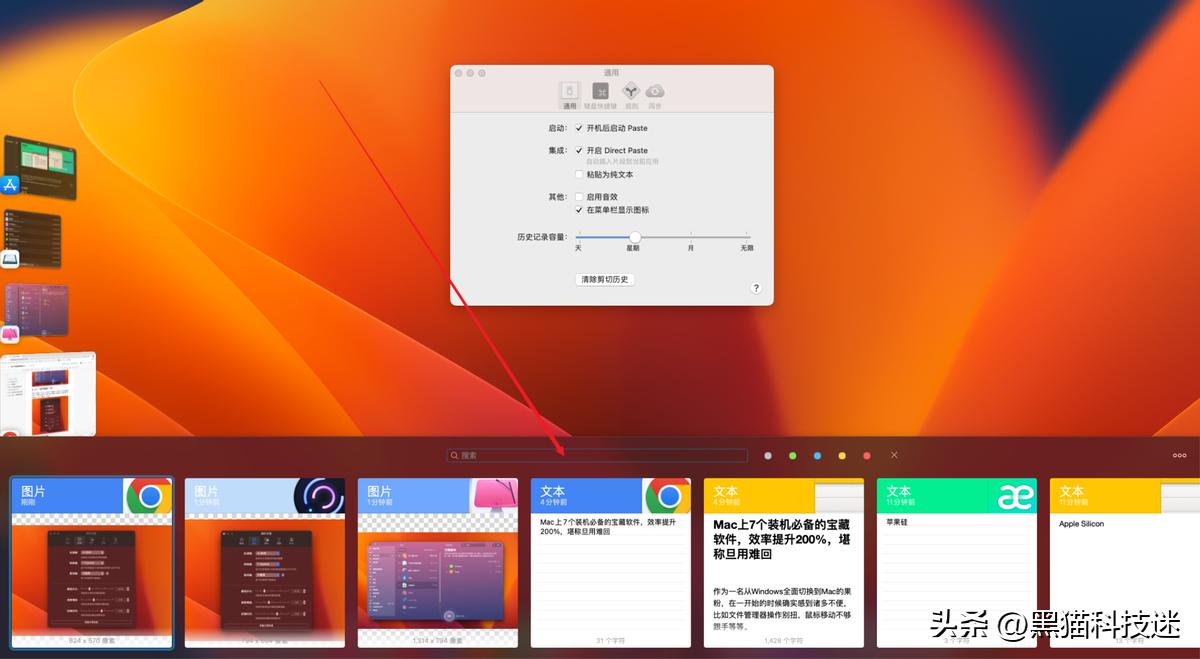
Task: Open the cloud 同步 (Sync) settings icon
Action: (656, 92)
